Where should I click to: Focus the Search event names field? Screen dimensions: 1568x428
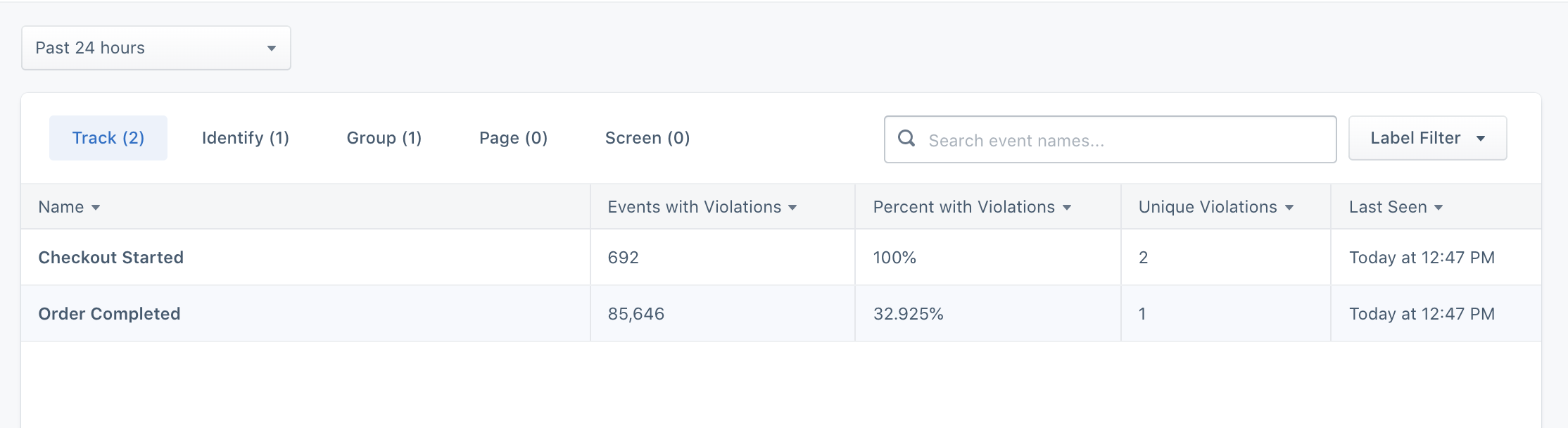click(x=1126, y=140)
